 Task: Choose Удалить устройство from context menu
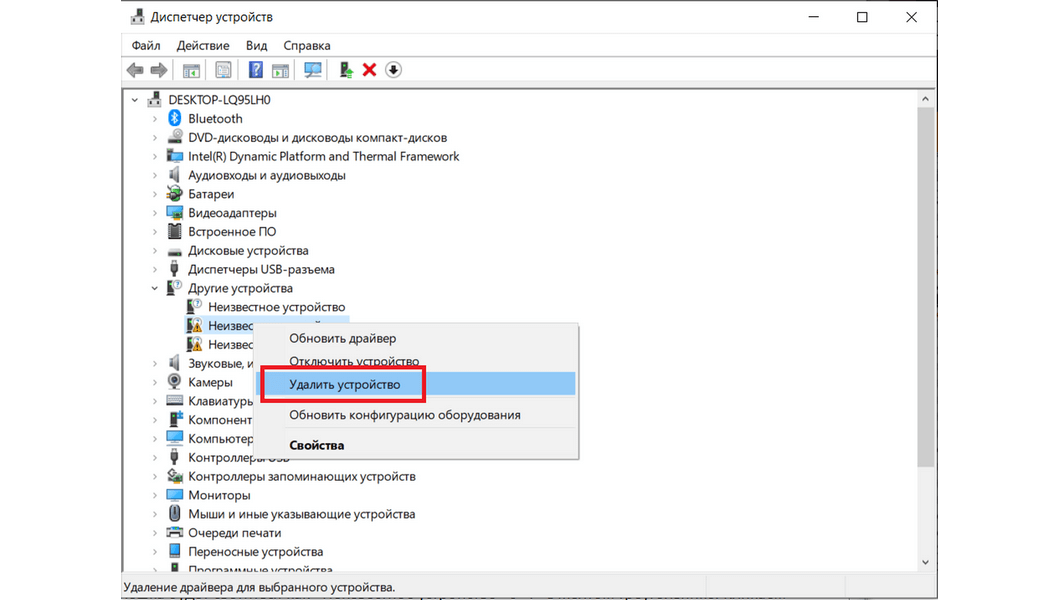pyautogui.click(x=415, y=384)
